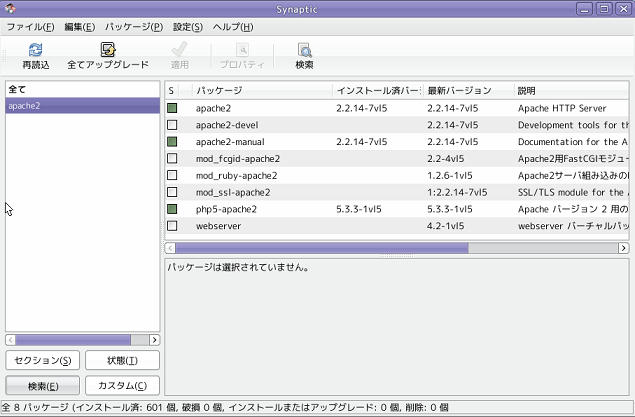Mark the mod_ruby-apache2 status checkbox
This screenshot has height=417, width=635.
pos(172,175)
